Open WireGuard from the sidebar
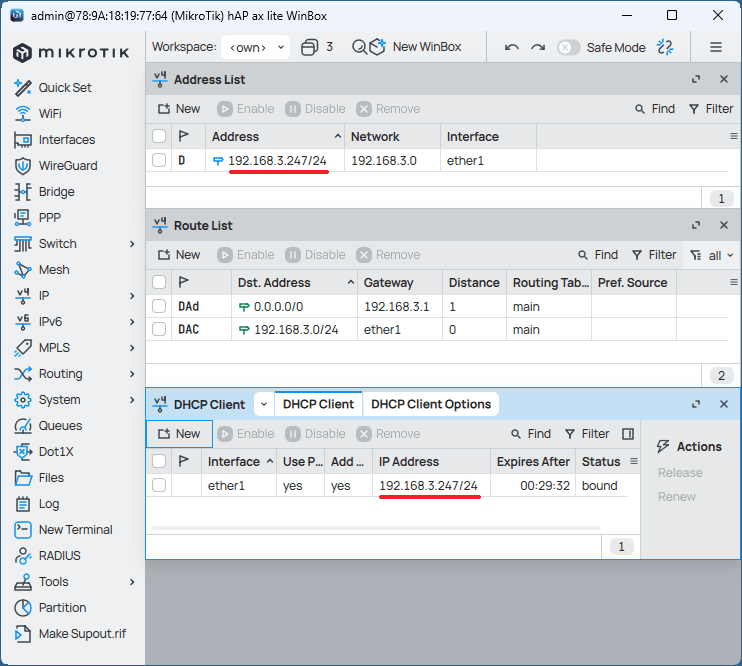 67,166
